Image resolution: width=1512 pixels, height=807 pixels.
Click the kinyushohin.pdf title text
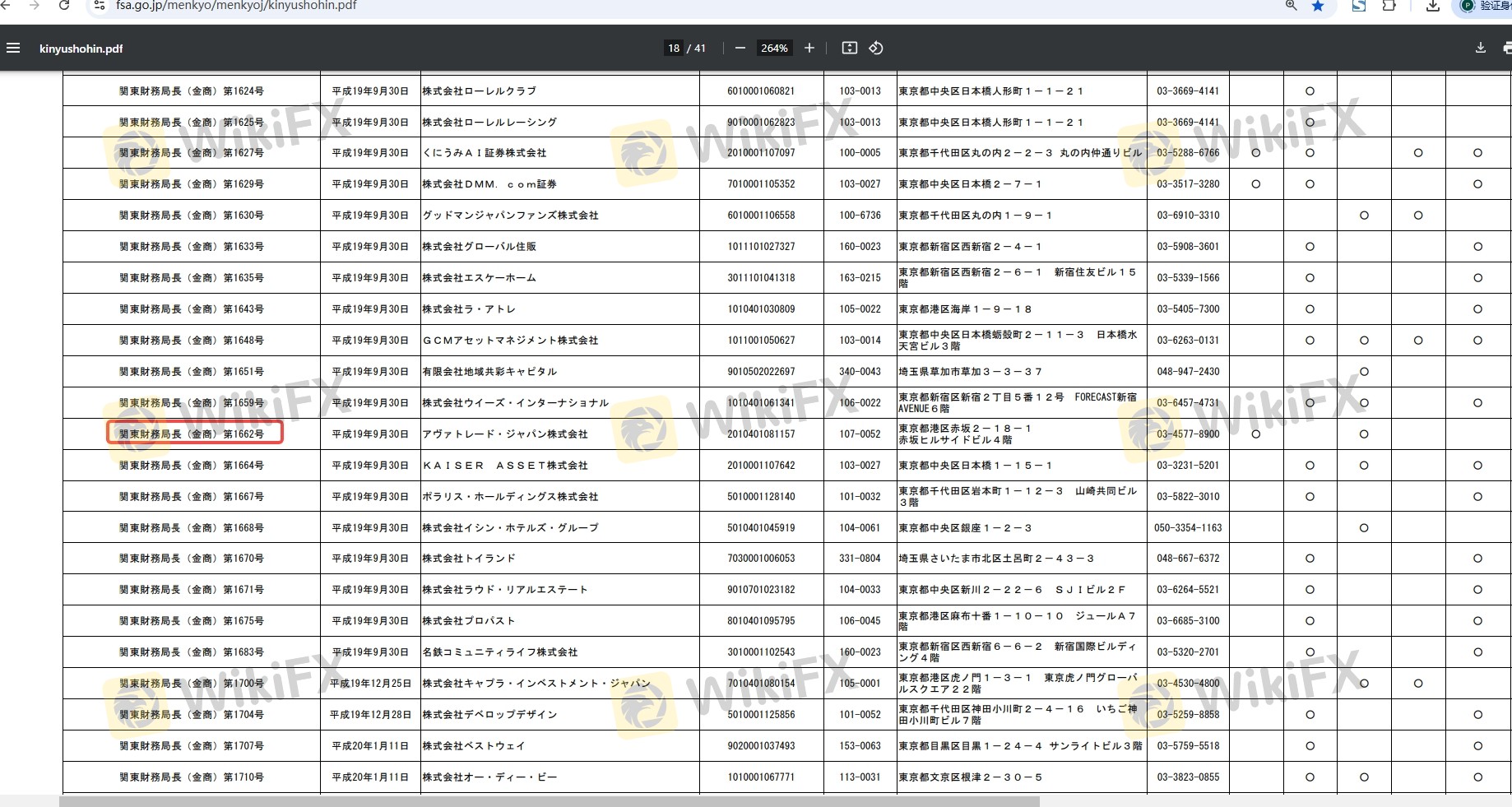pyautogui.click(x=81, y=49)
